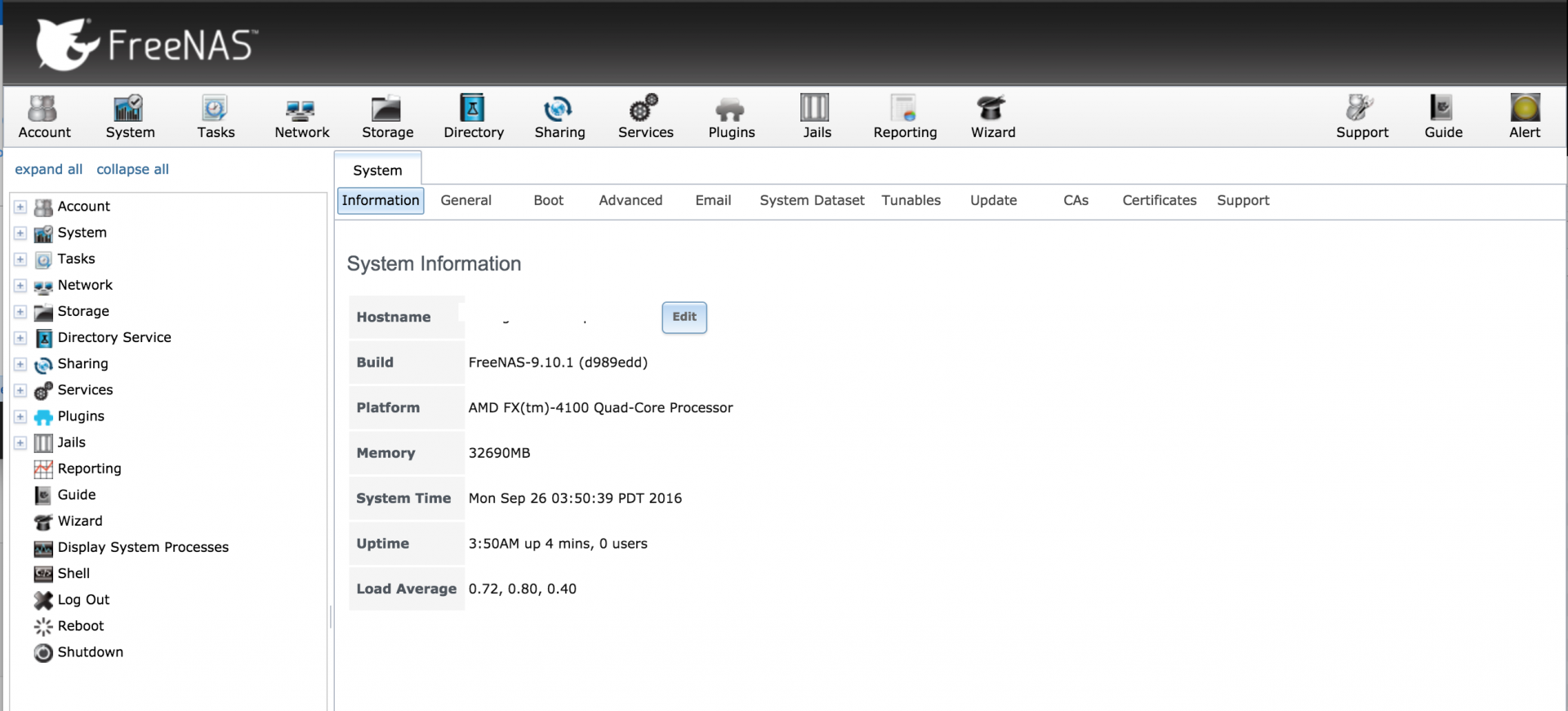Expand the Plugins tree node

point(20,416)
